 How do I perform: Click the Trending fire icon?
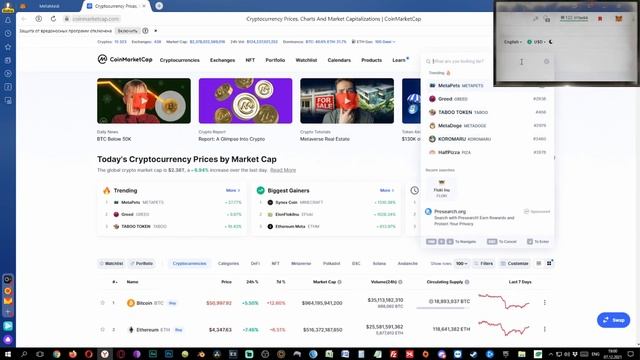point(107,190)
